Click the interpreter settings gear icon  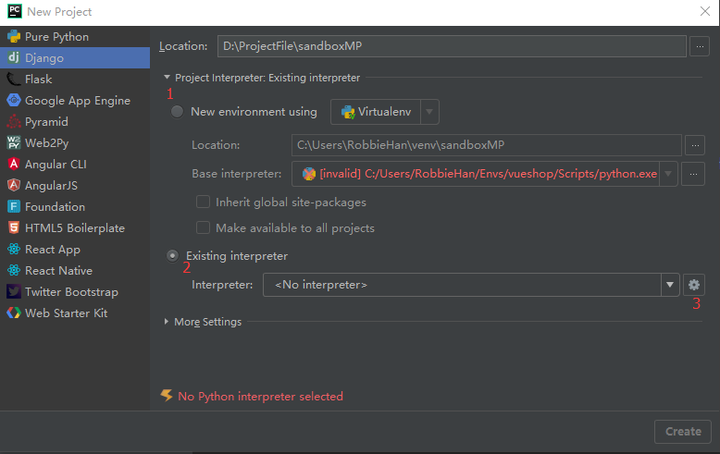point(695,285)
